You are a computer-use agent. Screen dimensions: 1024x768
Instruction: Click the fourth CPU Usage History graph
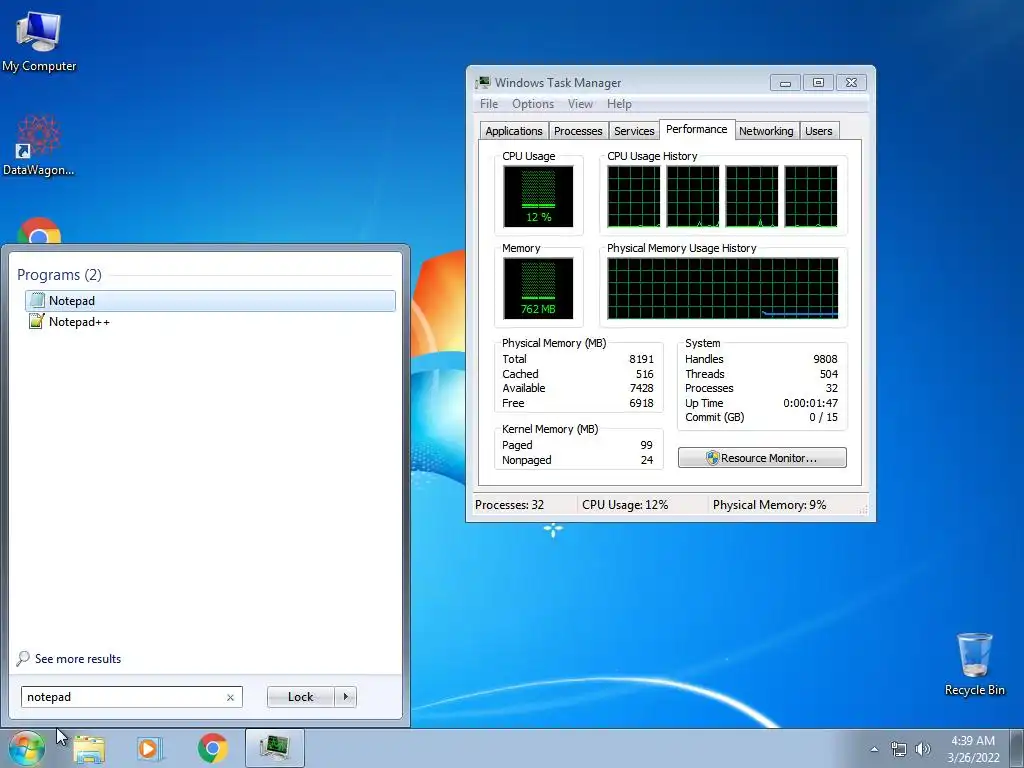[810, 196]
